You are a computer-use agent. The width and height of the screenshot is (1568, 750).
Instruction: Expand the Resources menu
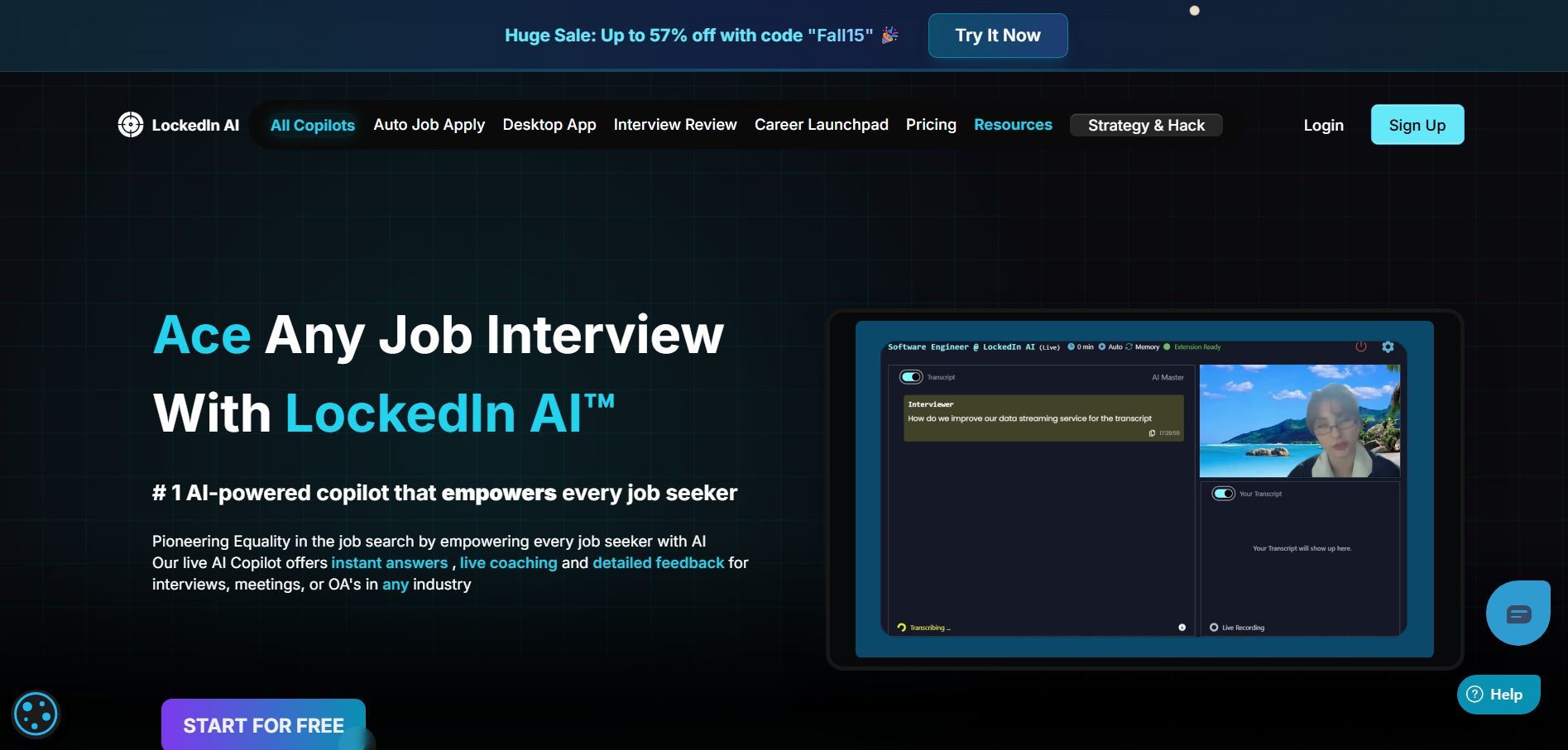point(1013,125)
